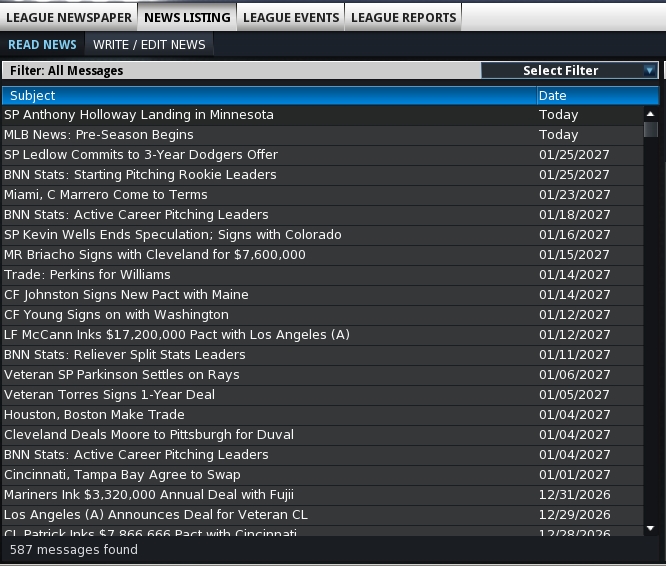Select the News Listing tab

(187, 17)
